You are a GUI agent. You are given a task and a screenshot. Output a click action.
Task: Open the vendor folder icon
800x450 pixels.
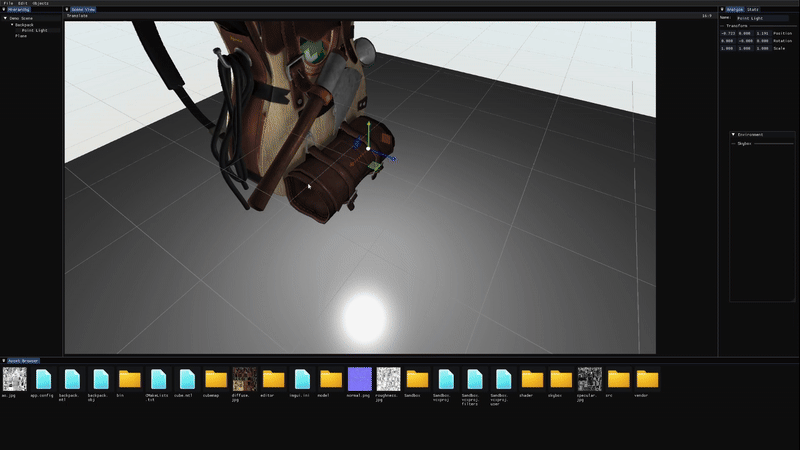(x=648, y=379)
